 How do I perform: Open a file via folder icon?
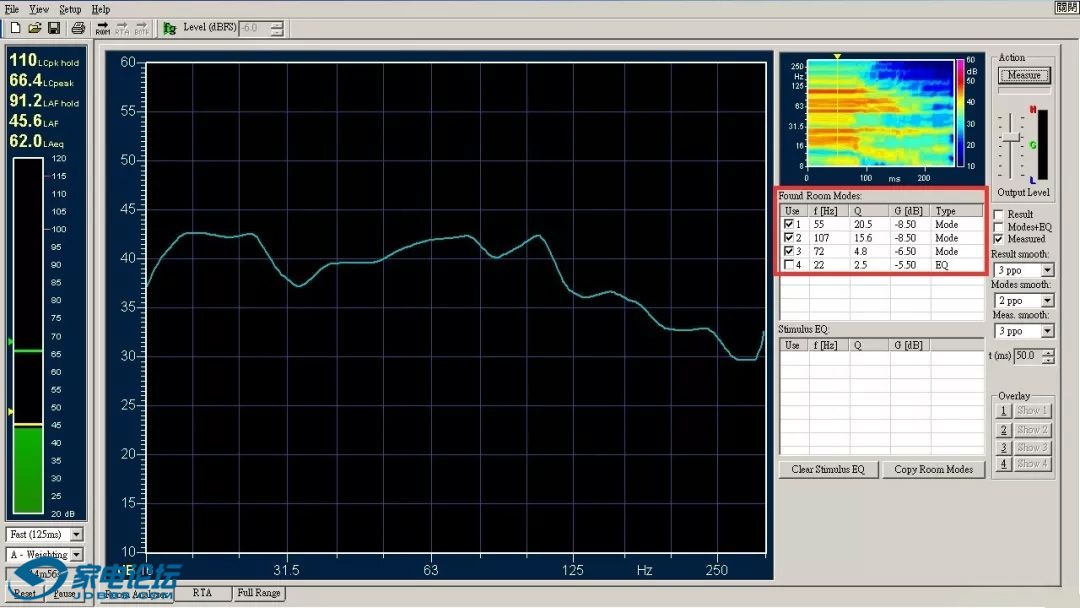pyautogui.click(x=34, y=28)
